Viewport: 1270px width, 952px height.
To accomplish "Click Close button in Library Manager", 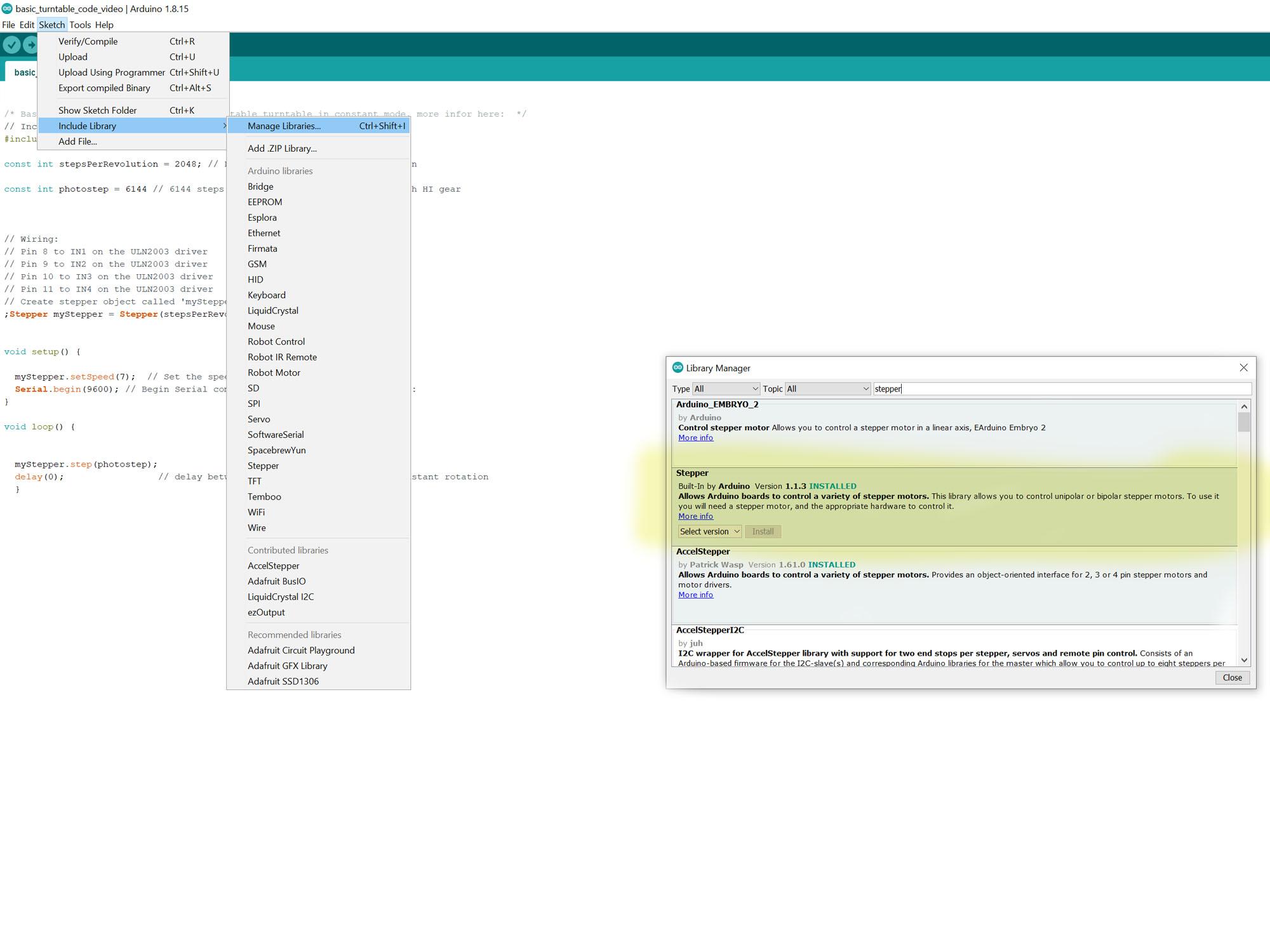I will [x=1231, y=677].
